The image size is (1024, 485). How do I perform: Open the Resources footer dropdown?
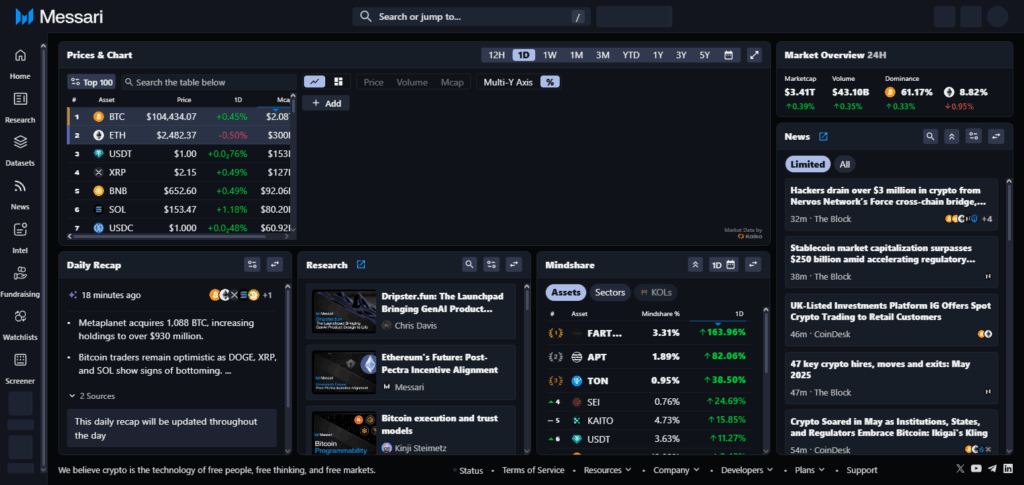tap(607, 470)
